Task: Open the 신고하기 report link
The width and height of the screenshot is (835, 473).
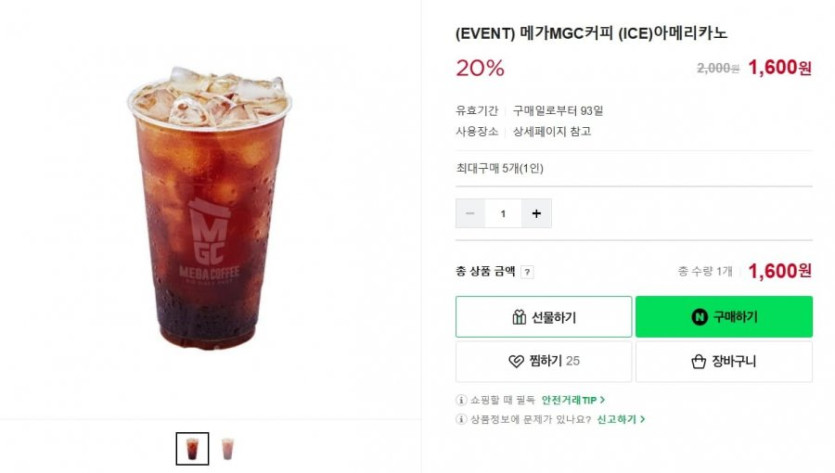Action: coord(620,420)
